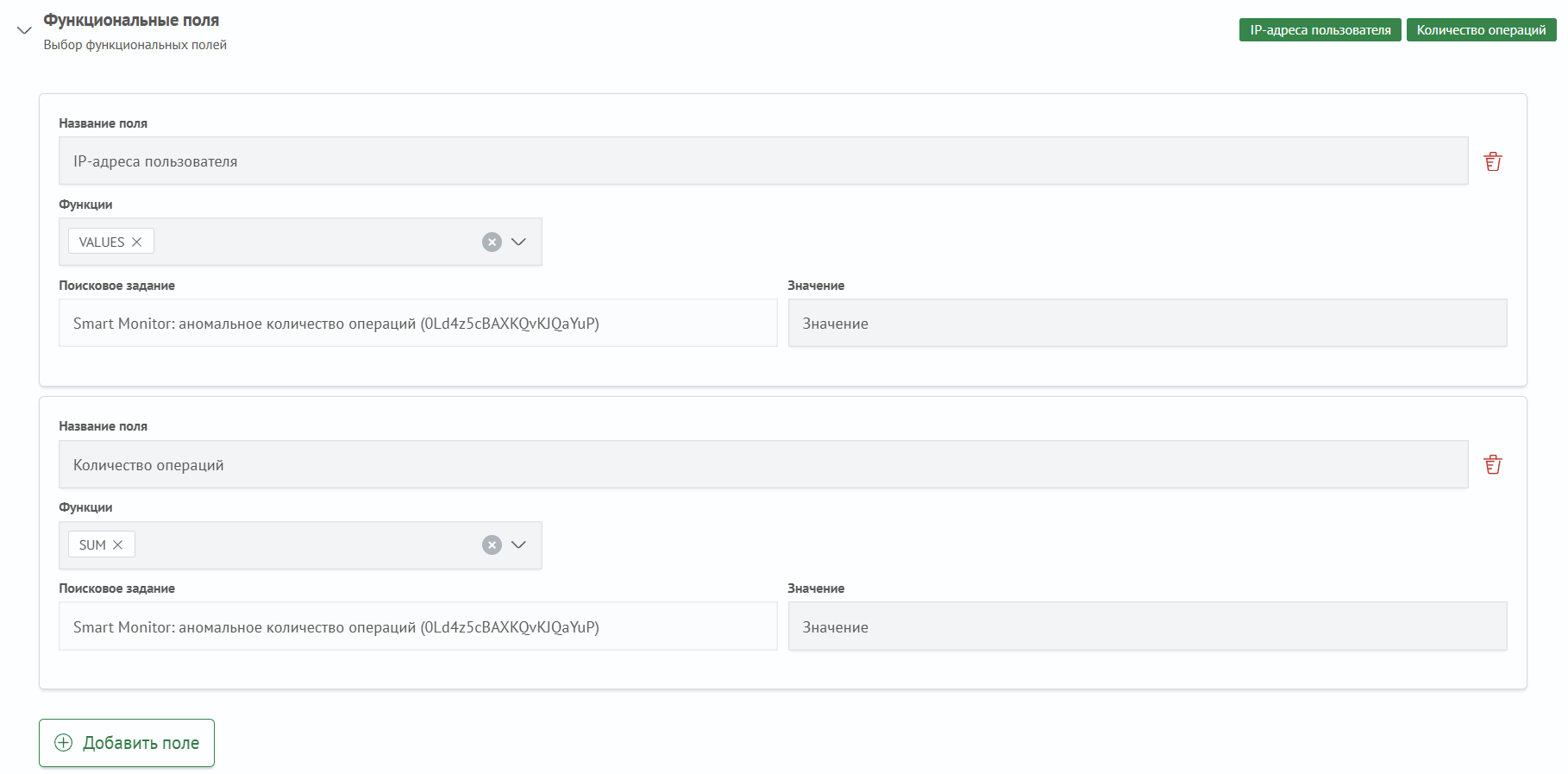
Task: Delete the Количество операций field via trash icon
Action: [1492, 465]
